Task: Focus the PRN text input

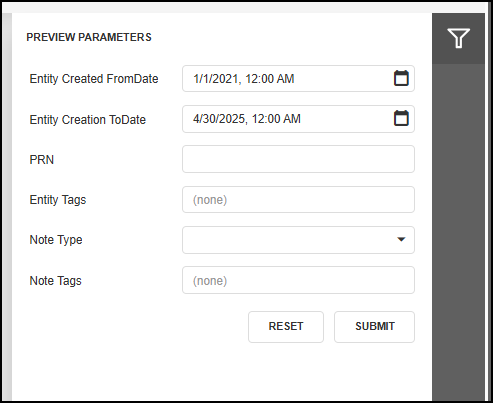Action: (298, 159)
